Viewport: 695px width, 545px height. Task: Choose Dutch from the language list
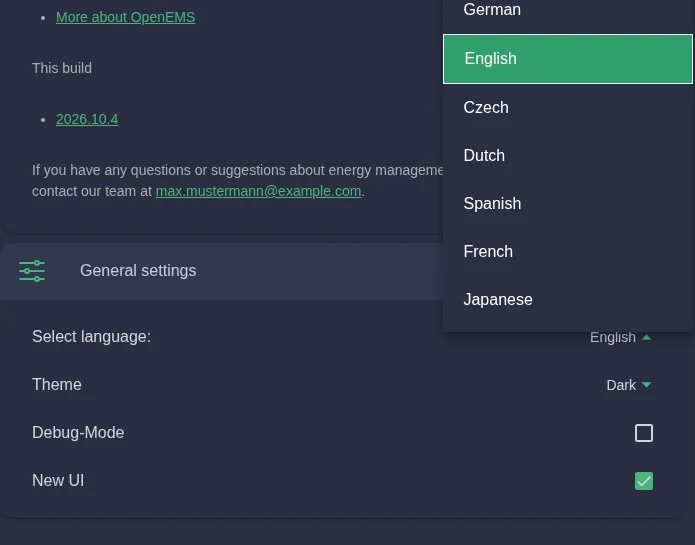[x=568, y=156]
